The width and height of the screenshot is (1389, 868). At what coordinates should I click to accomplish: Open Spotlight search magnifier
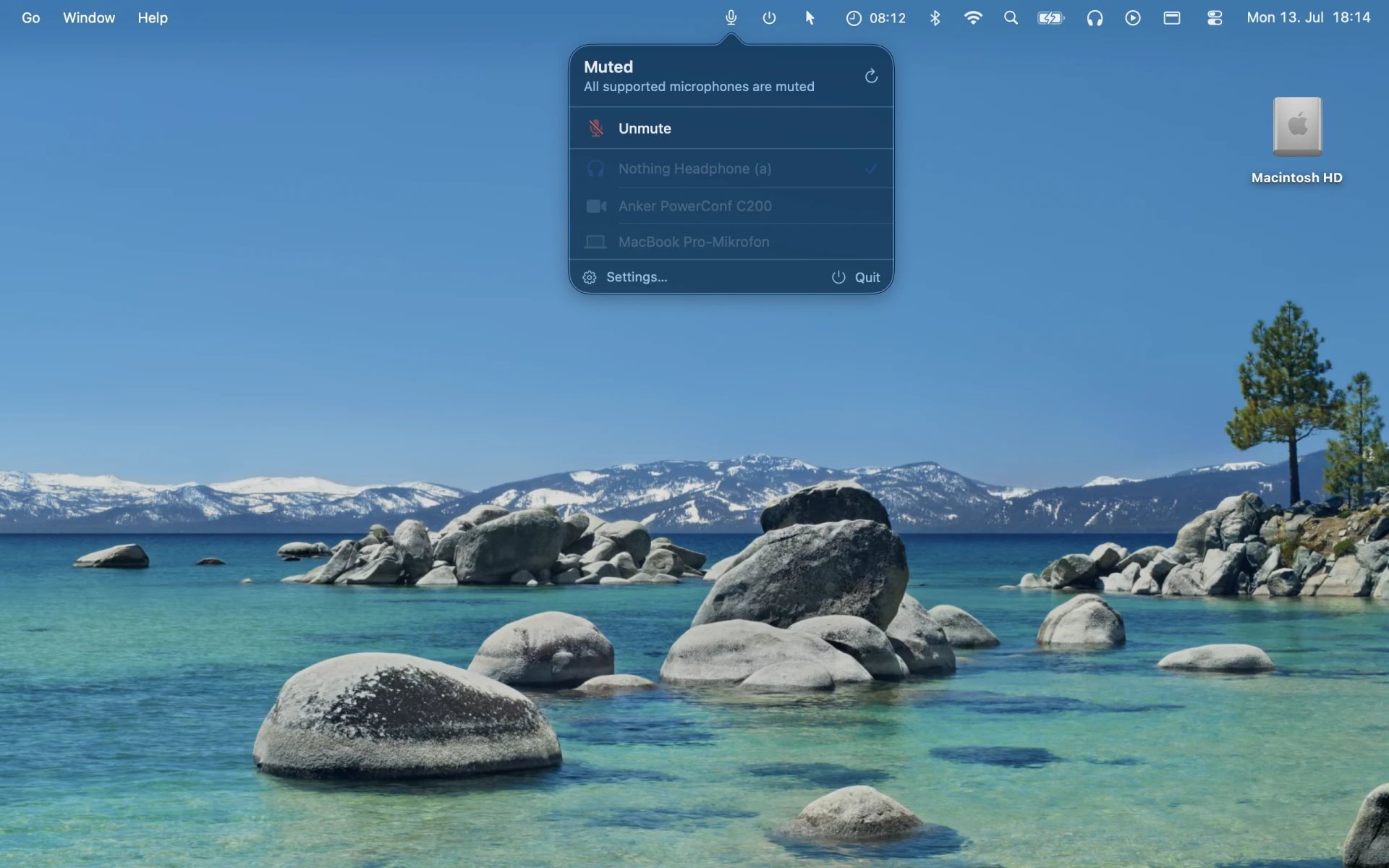point(1011,18)
